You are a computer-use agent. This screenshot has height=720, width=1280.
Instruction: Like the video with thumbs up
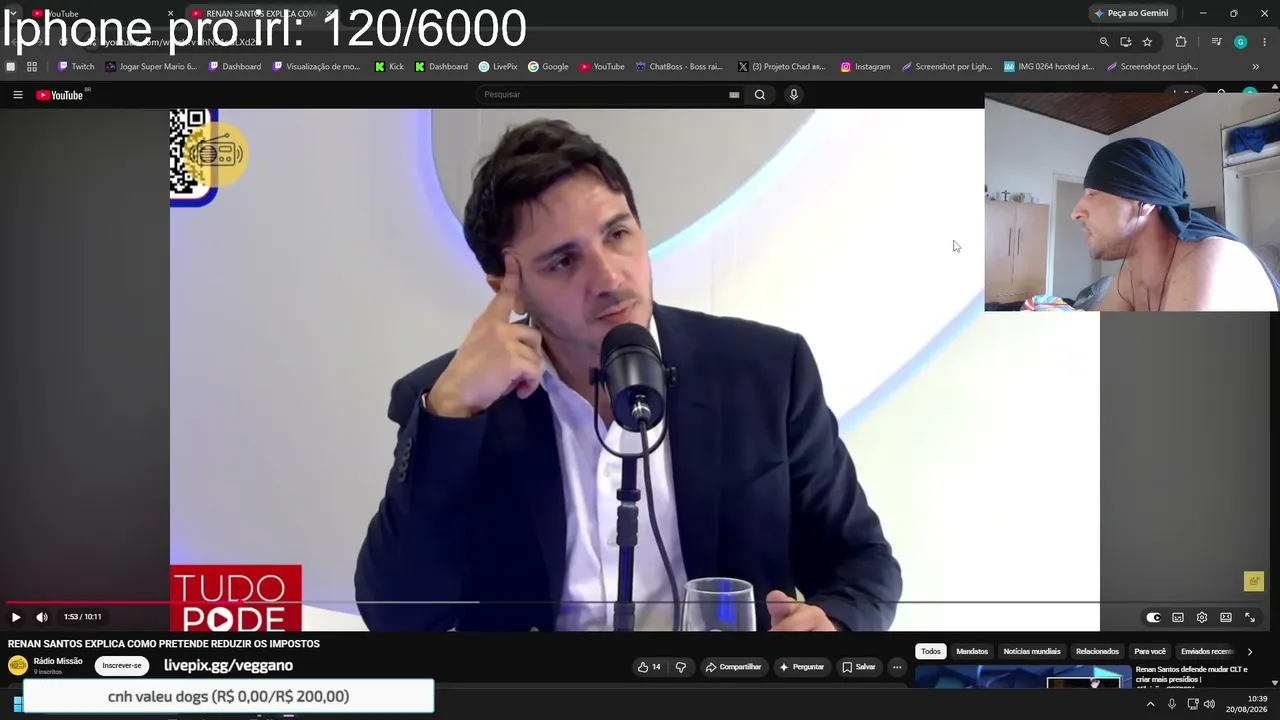[649, 667]
